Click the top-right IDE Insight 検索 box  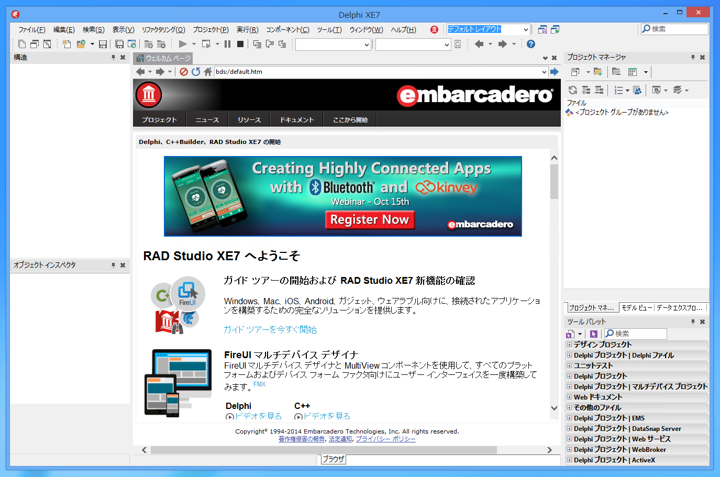(x=675, y=29)
